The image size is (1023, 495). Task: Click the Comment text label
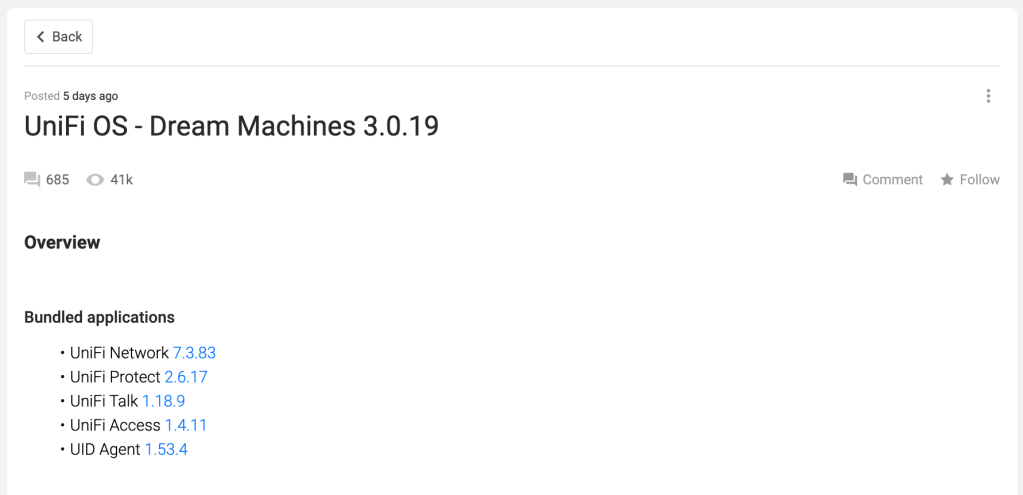[892, 180]
